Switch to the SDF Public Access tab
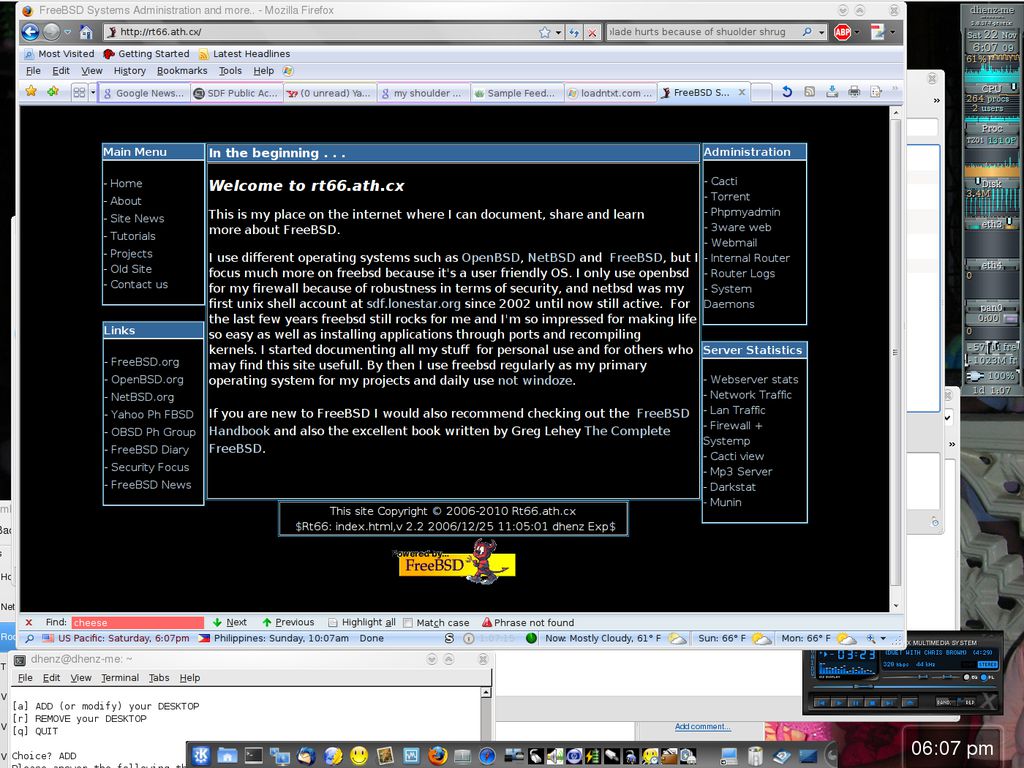 (236, 93)
